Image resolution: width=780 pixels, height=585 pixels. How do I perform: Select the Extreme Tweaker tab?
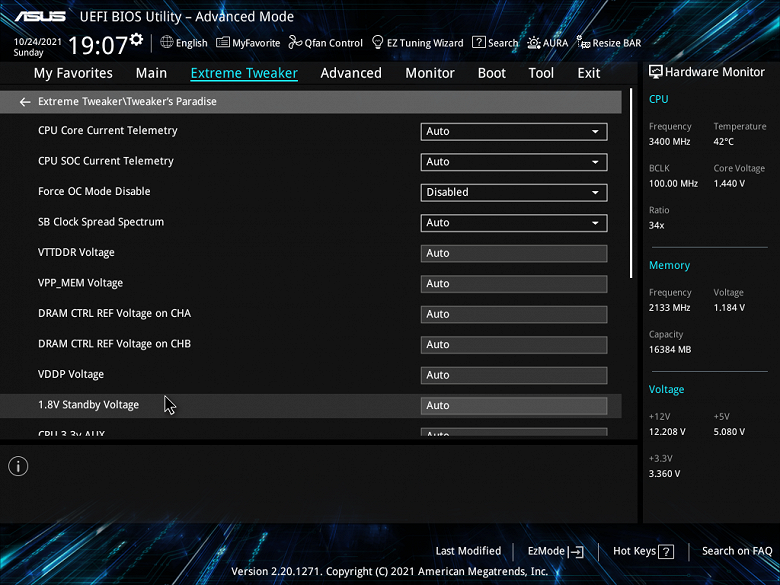244,73
